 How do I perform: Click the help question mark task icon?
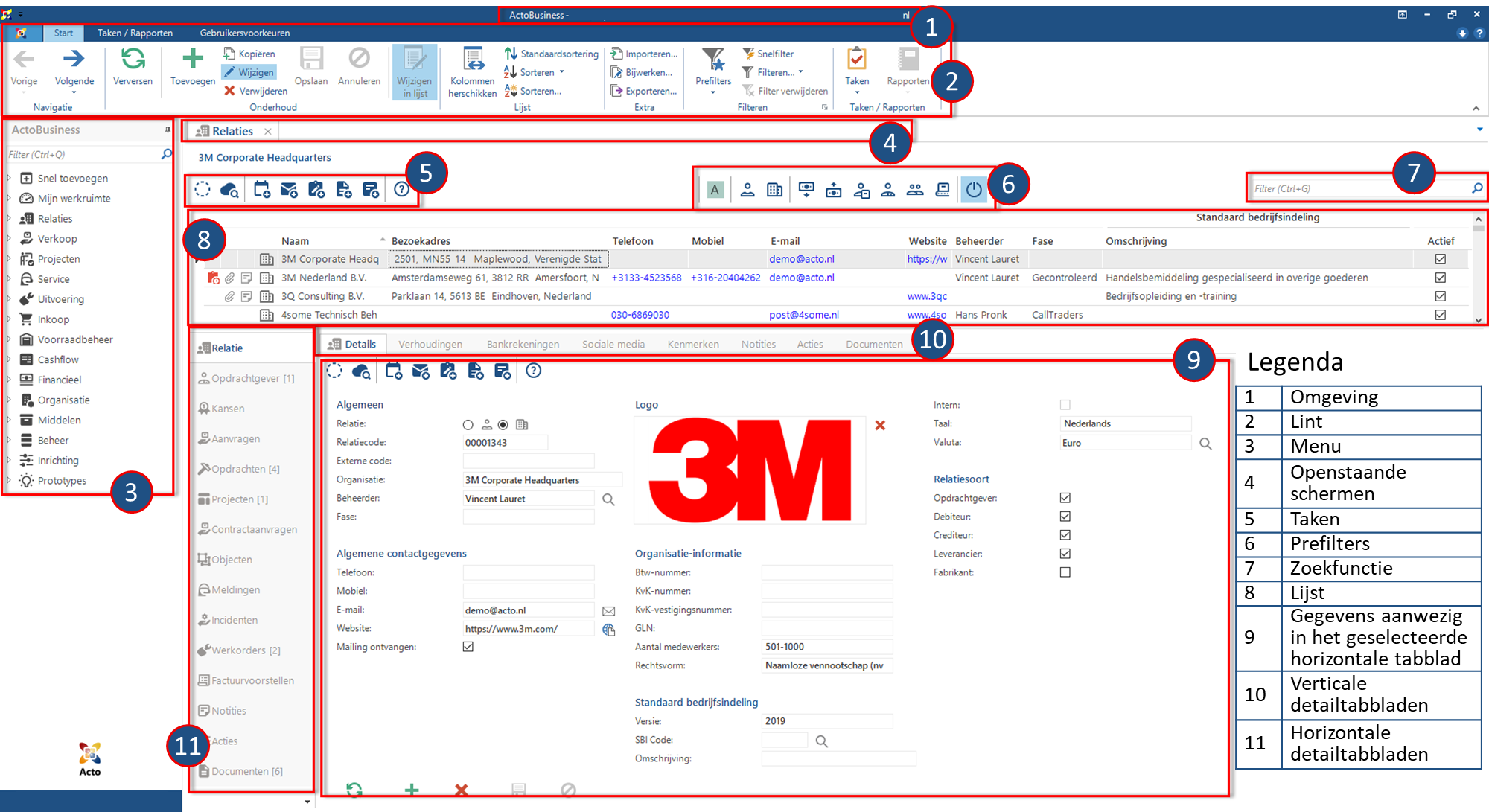pos(402,189)
